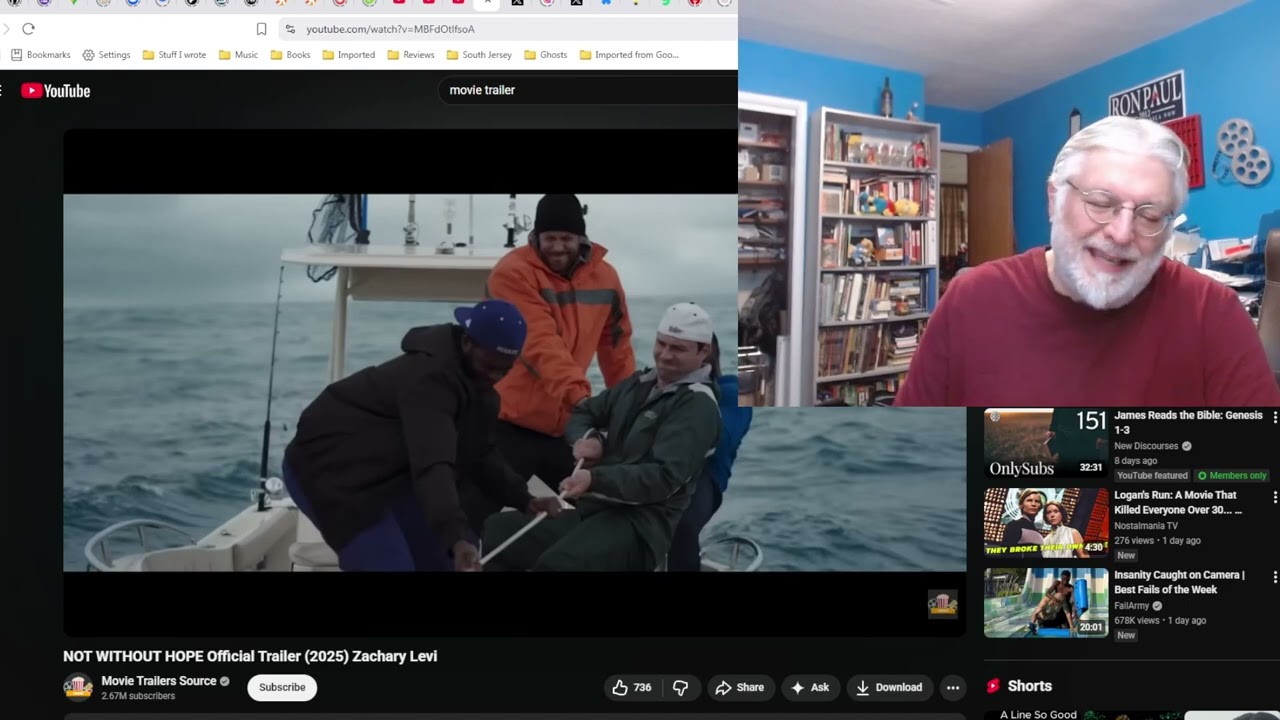Open the Imported from Goo... bookmark folder
The image size is (1280, 720).
coord(629,55)
